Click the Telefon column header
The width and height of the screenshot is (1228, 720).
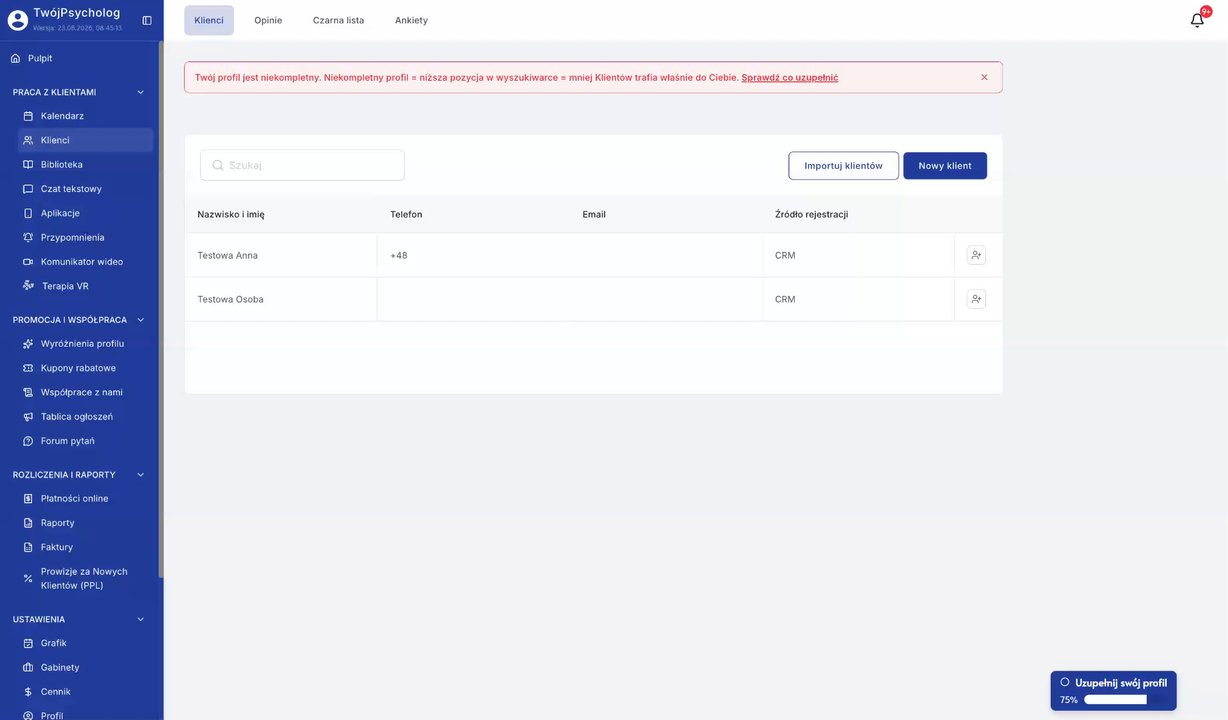(x=406, y=214)
